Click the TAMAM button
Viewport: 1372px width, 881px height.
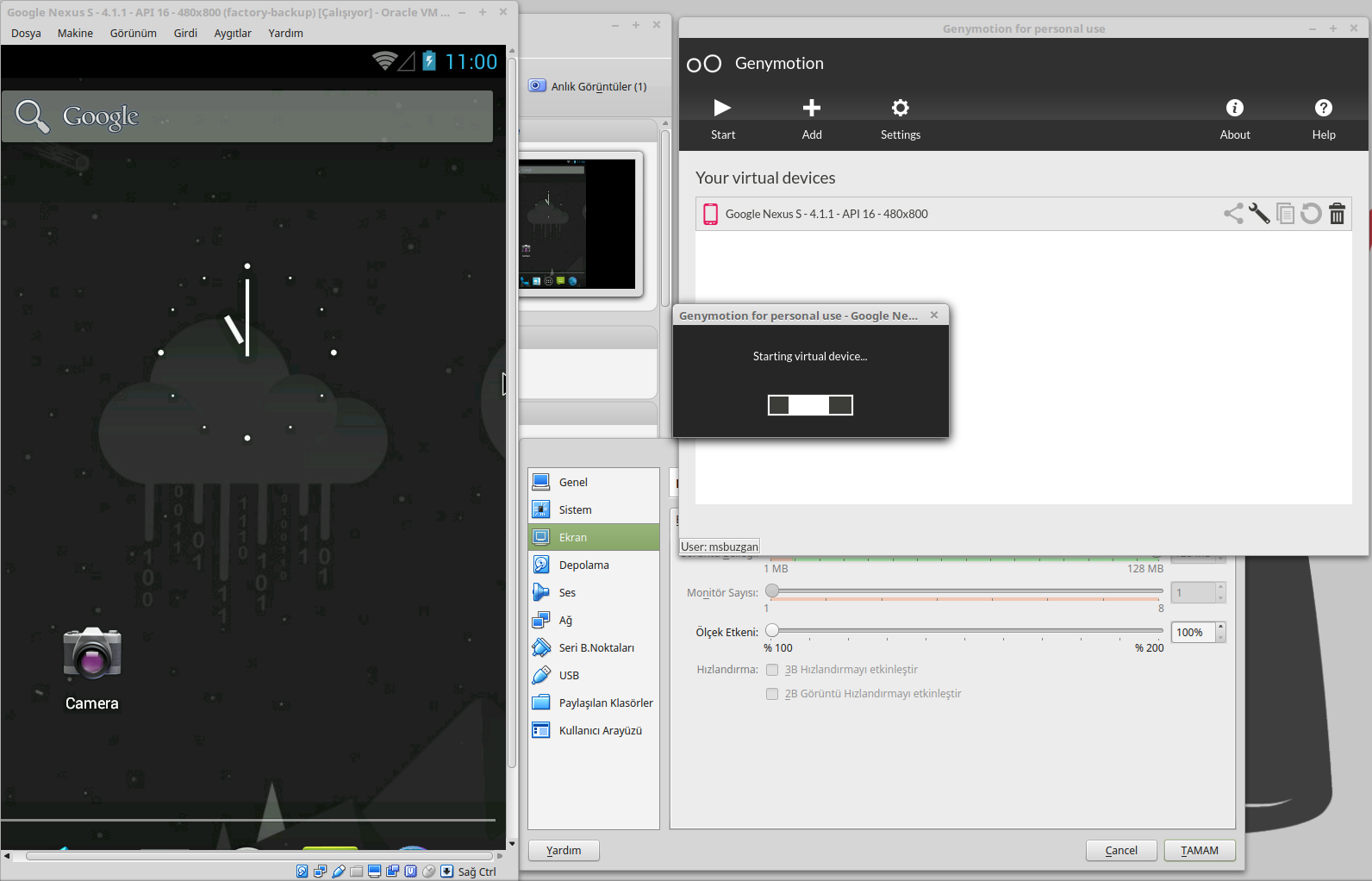[1200, 851]
